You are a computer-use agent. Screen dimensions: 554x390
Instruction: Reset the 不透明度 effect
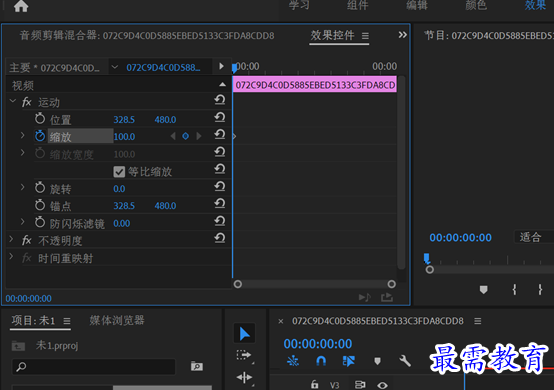[x=220, y=238]
